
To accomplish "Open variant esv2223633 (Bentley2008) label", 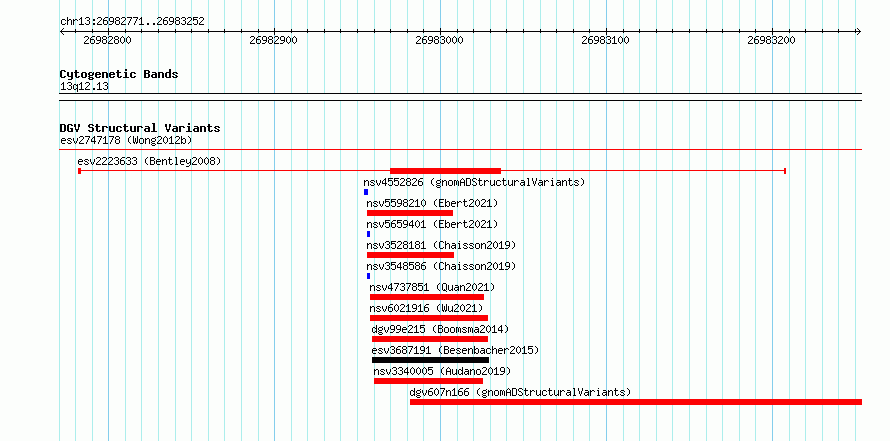I will (149, 161).
